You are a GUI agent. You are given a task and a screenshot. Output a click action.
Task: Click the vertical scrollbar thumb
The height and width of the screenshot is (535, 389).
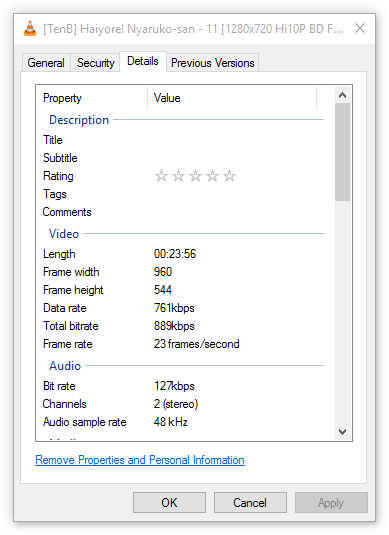coord(342,152)
